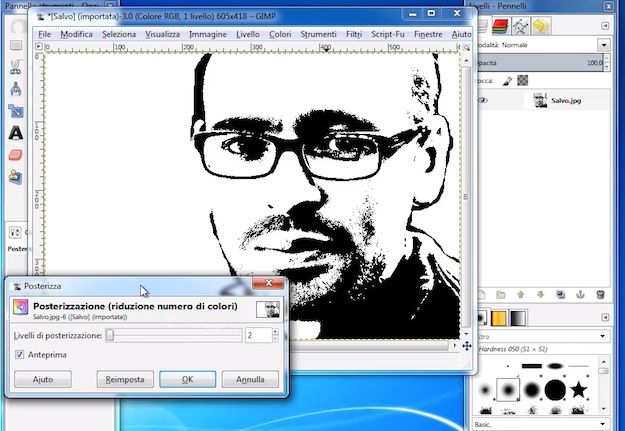Select the large solid round brush
625x431 pixels.
555,390
